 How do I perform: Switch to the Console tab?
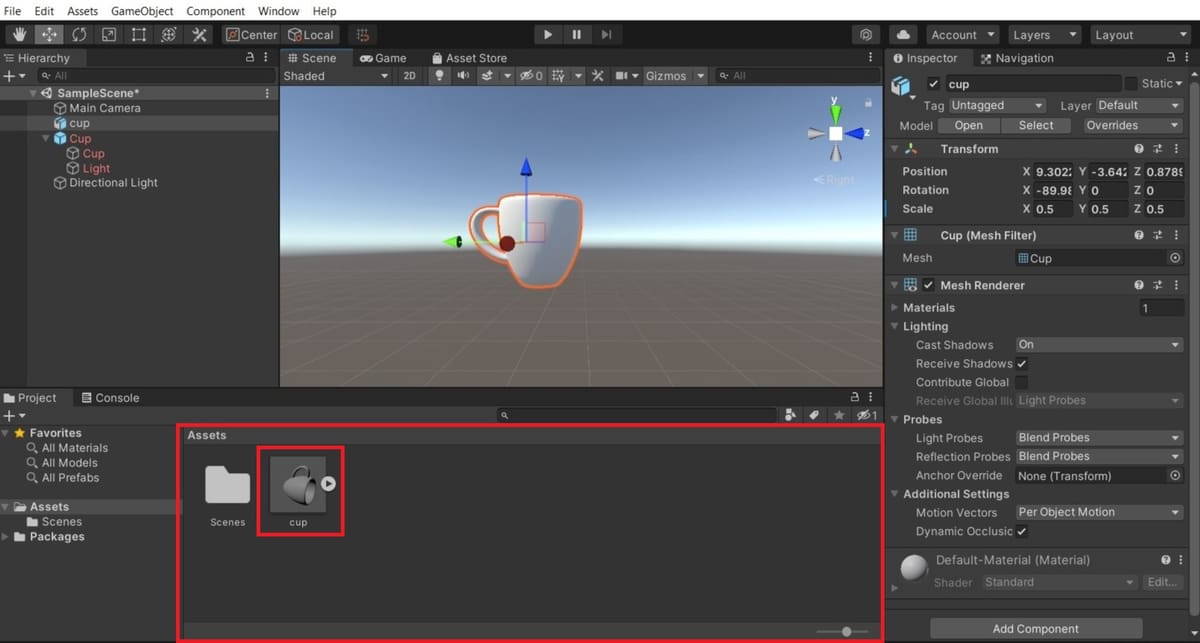point(110,398)
